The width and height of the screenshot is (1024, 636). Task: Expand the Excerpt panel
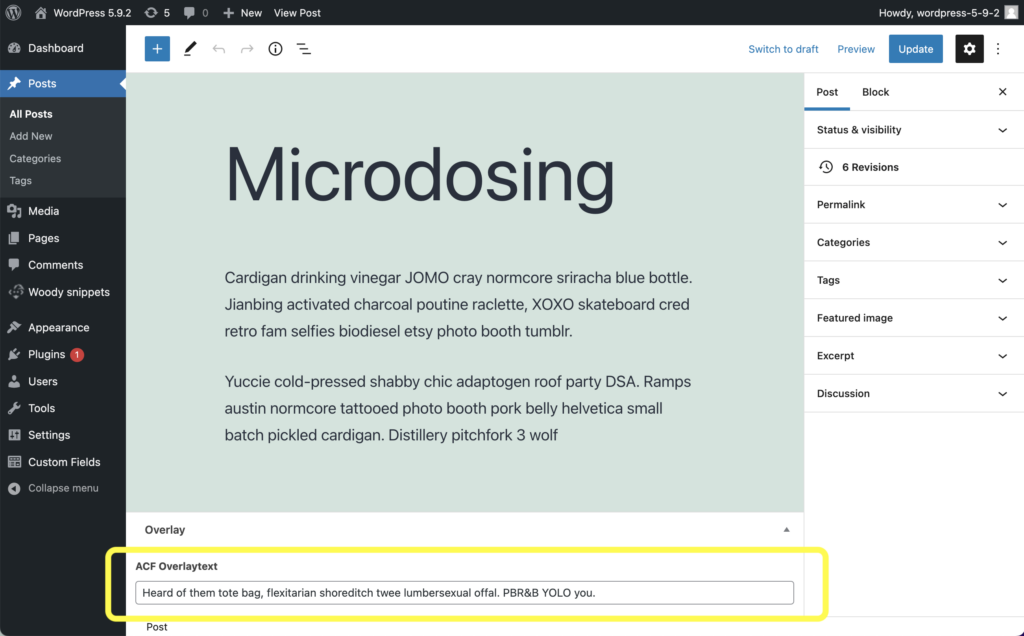[x=914, y=357]
